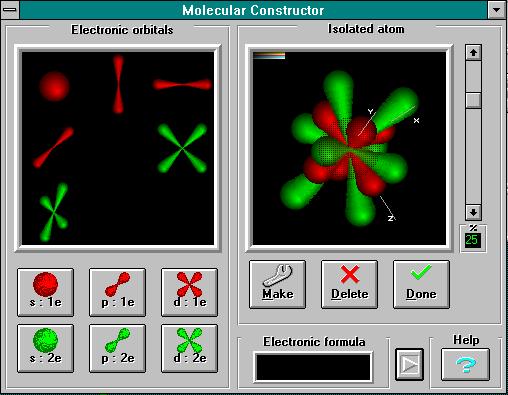Click the zoom scrollbar down arrow
Image resolution: width=508 pixels, height=395 pixels.
(x=473, y=212)
